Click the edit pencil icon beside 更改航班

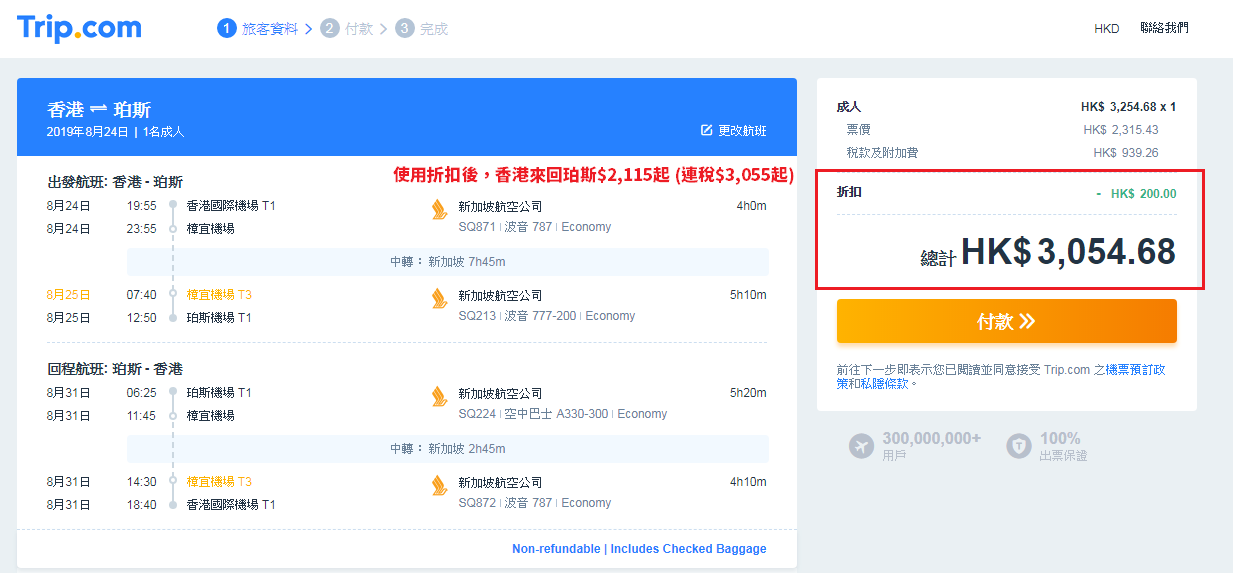coord(706,131)
